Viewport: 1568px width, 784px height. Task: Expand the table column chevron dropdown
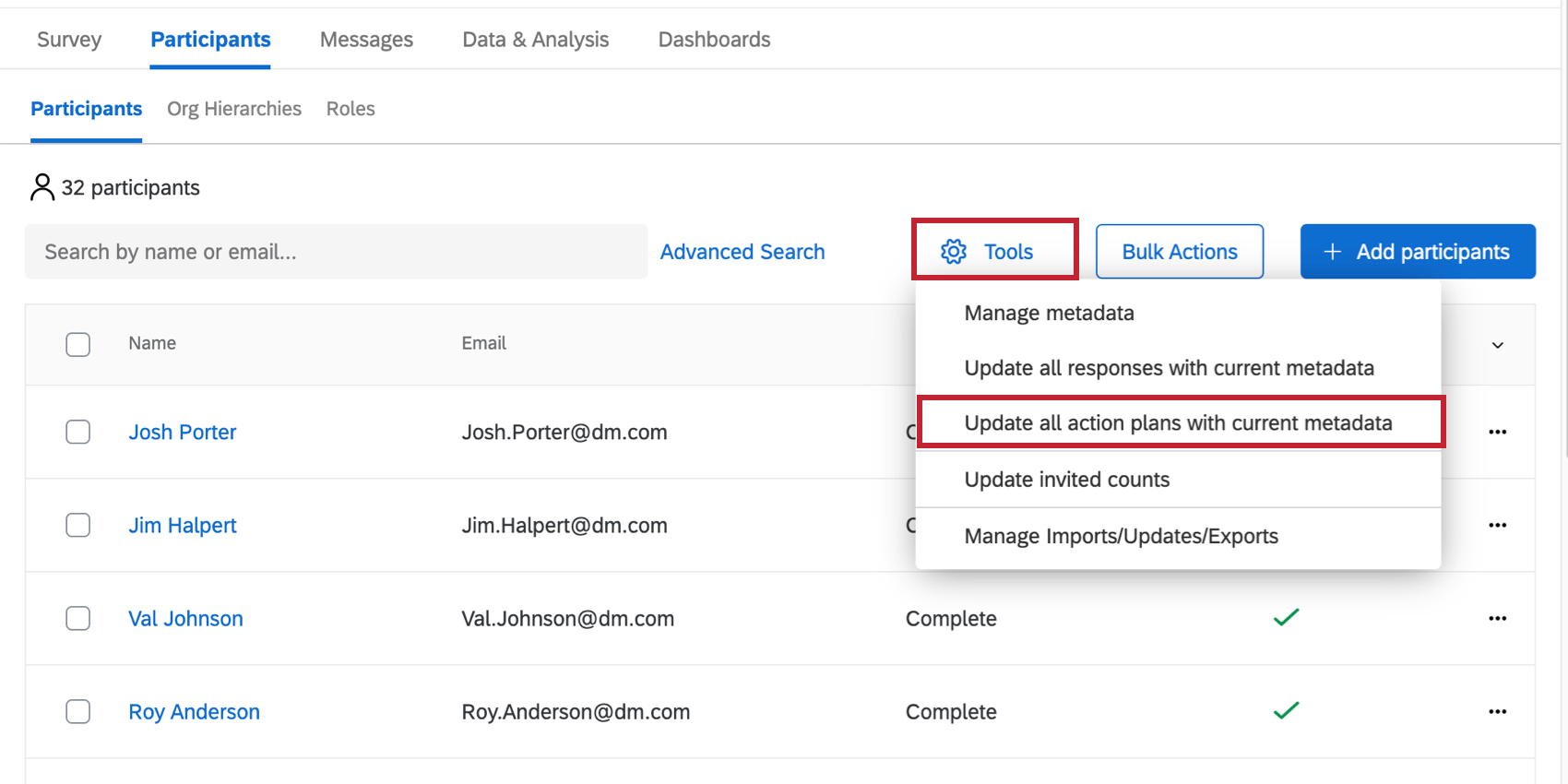point(1497,345)
